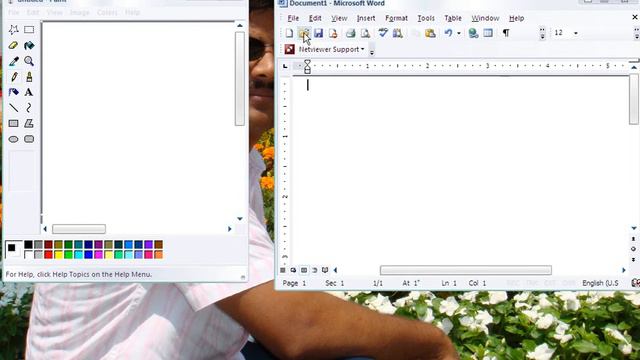The height and width of the screenshot is (360, 640).
Task: Run Spelling and Grammar check in Word
Action: click(383, 33)
